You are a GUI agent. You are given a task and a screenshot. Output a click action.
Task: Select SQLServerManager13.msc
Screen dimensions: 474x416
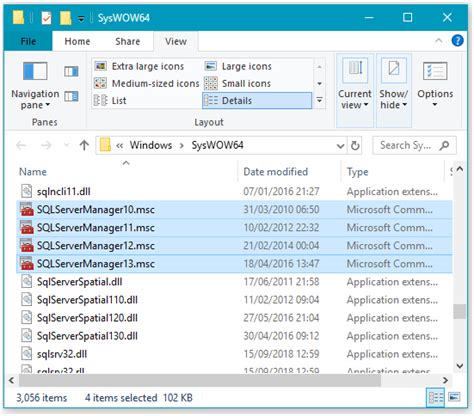coord(235,264)
